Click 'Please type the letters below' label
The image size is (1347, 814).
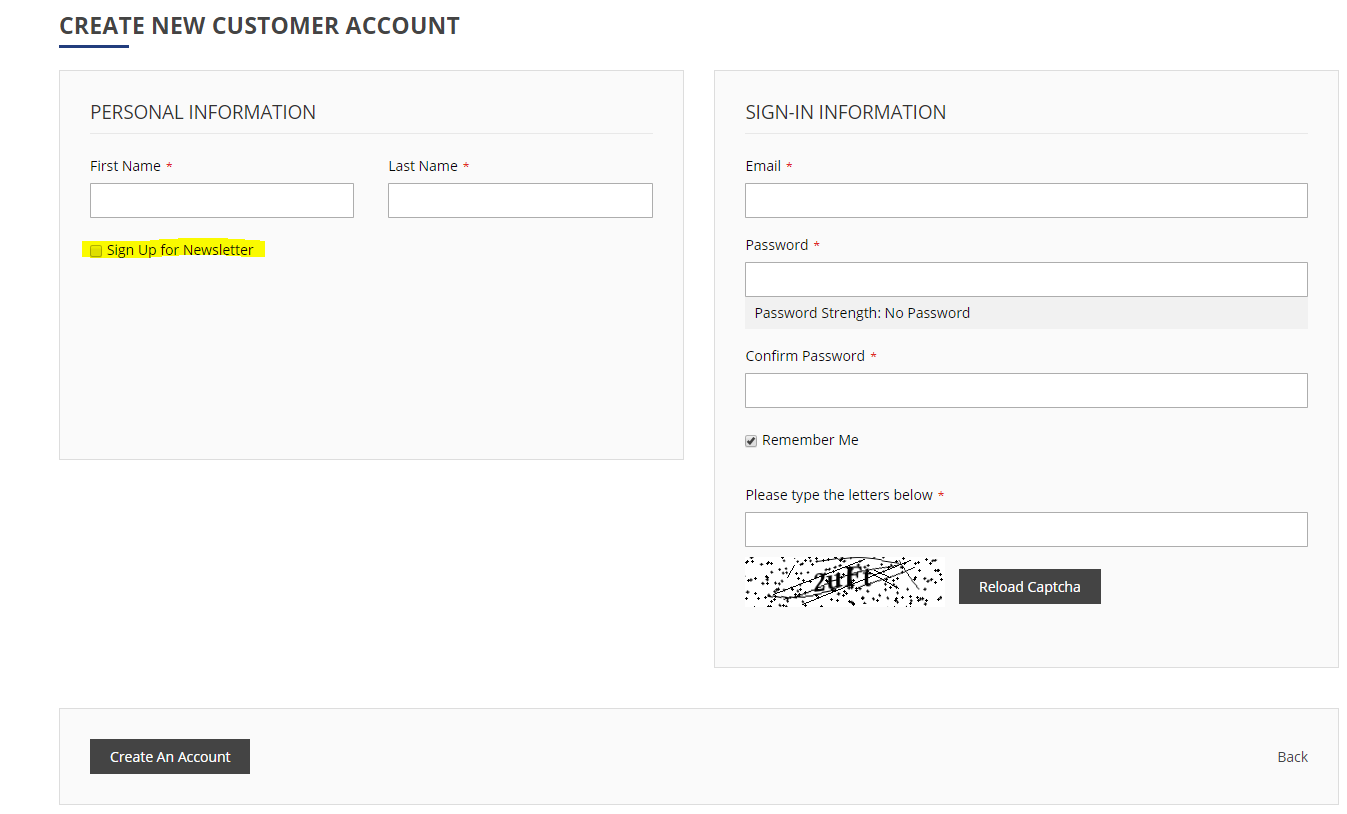coord(839,495)
